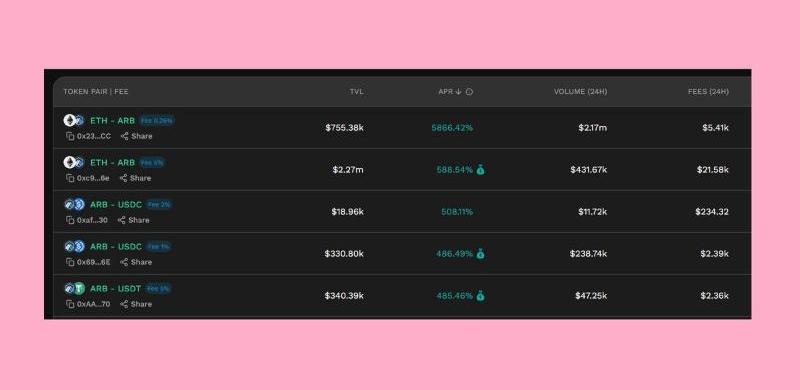The width and height of the screenshot is (800, 390).
Task: Click money bag icon beside 485.46% APR
Action: [x=480, y=296]
